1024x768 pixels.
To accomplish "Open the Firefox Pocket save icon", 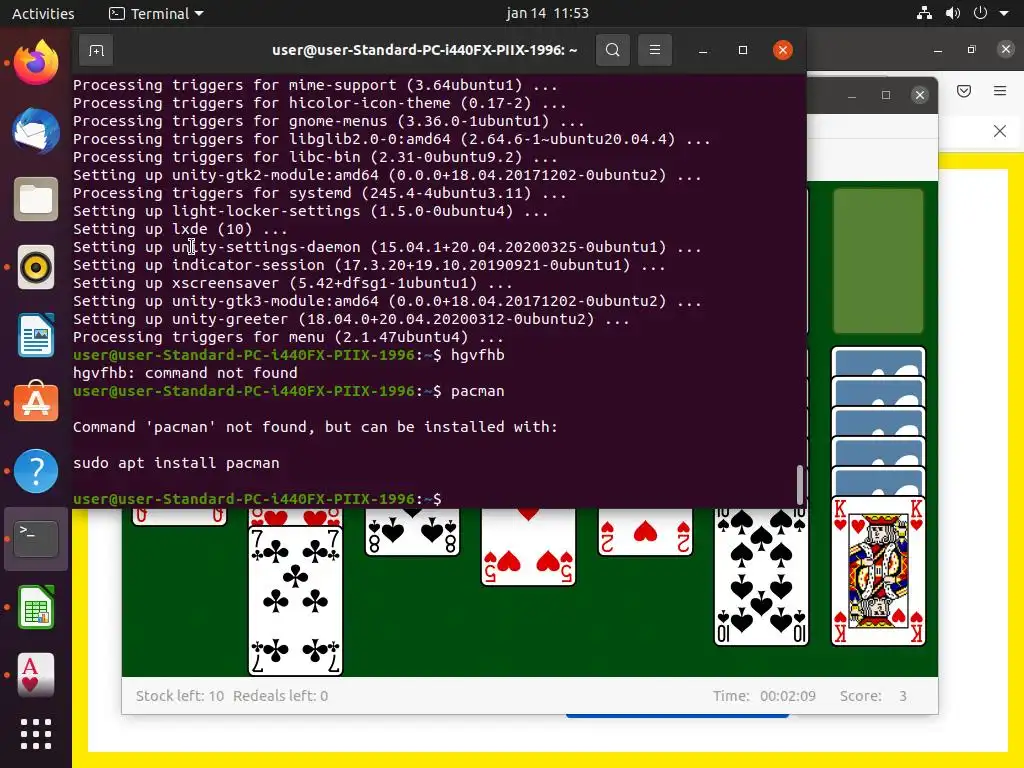I will click(964, 91).
